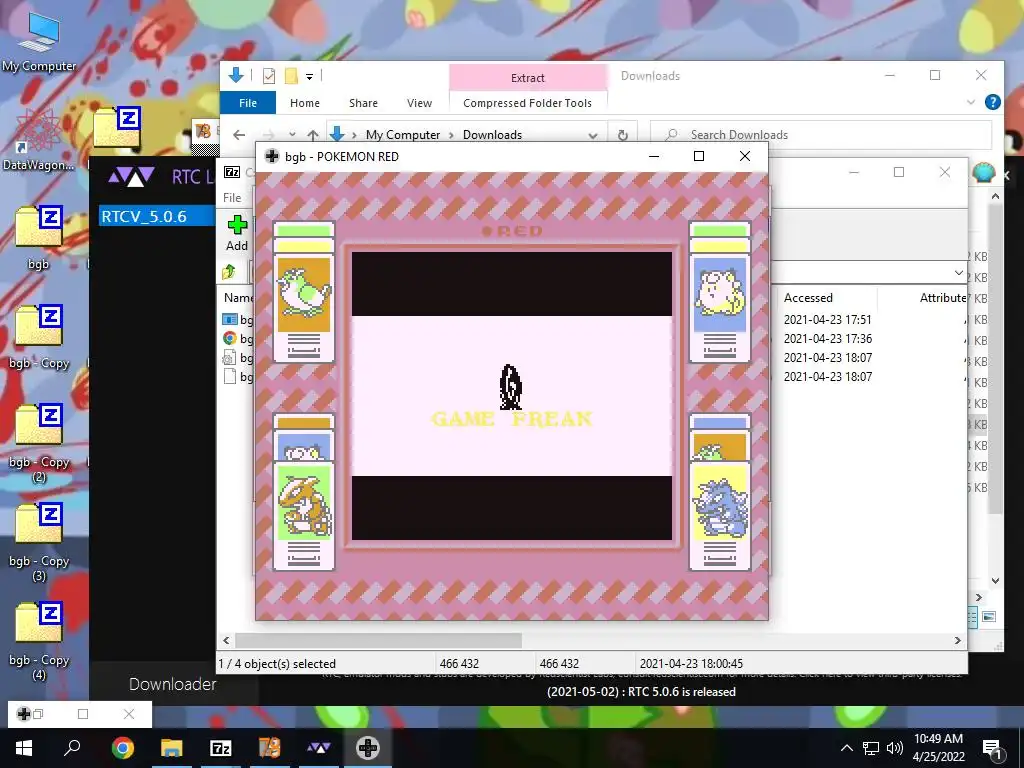Image resolution: width=1024 pixels, height=768 pixels.
Task: Click the 2021-04-23 17:51 accessed date cell
Action: pyautogui.click(x=827, y=319)
